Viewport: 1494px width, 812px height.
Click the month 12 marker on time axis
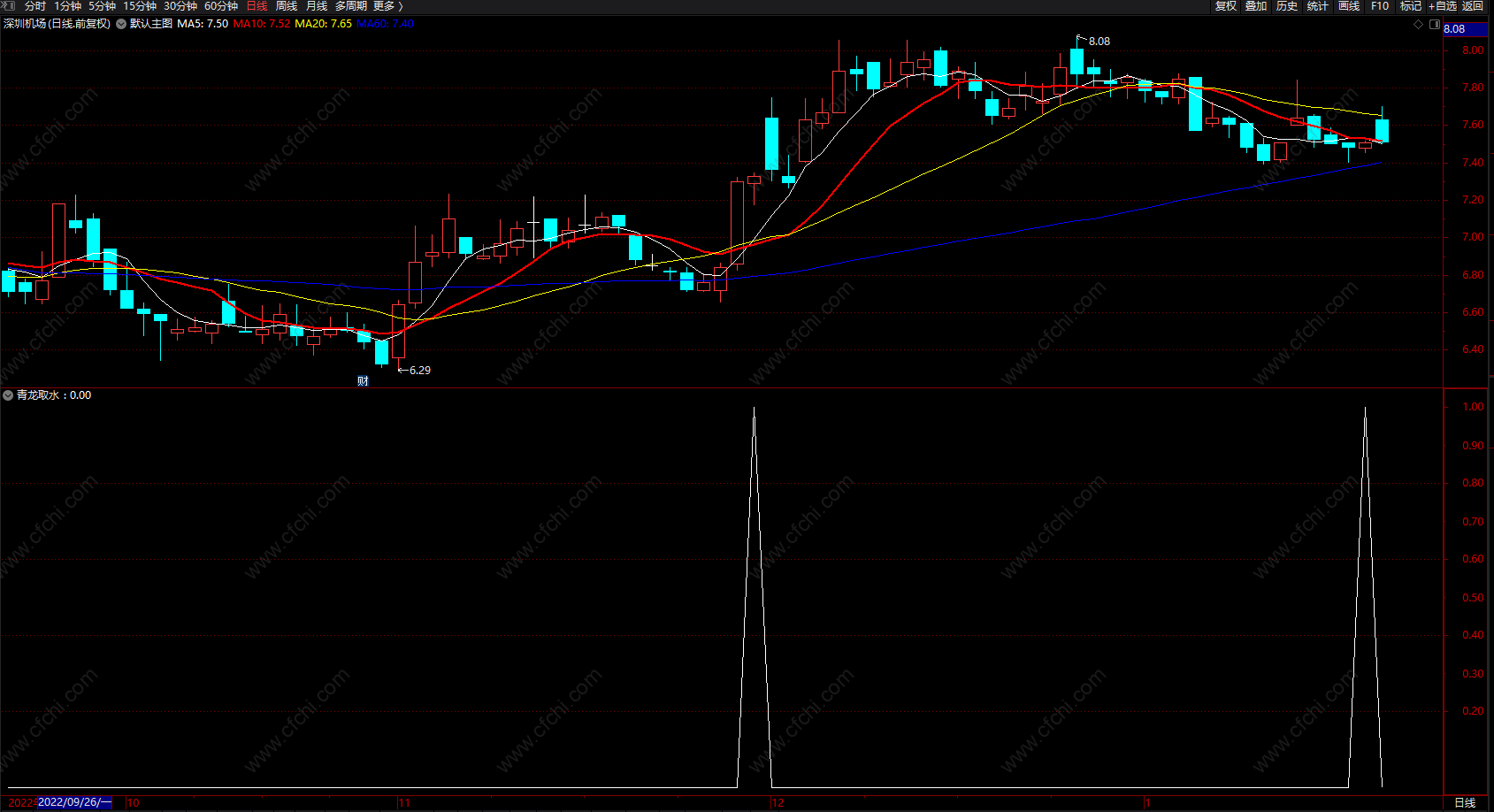click(778, 803)
